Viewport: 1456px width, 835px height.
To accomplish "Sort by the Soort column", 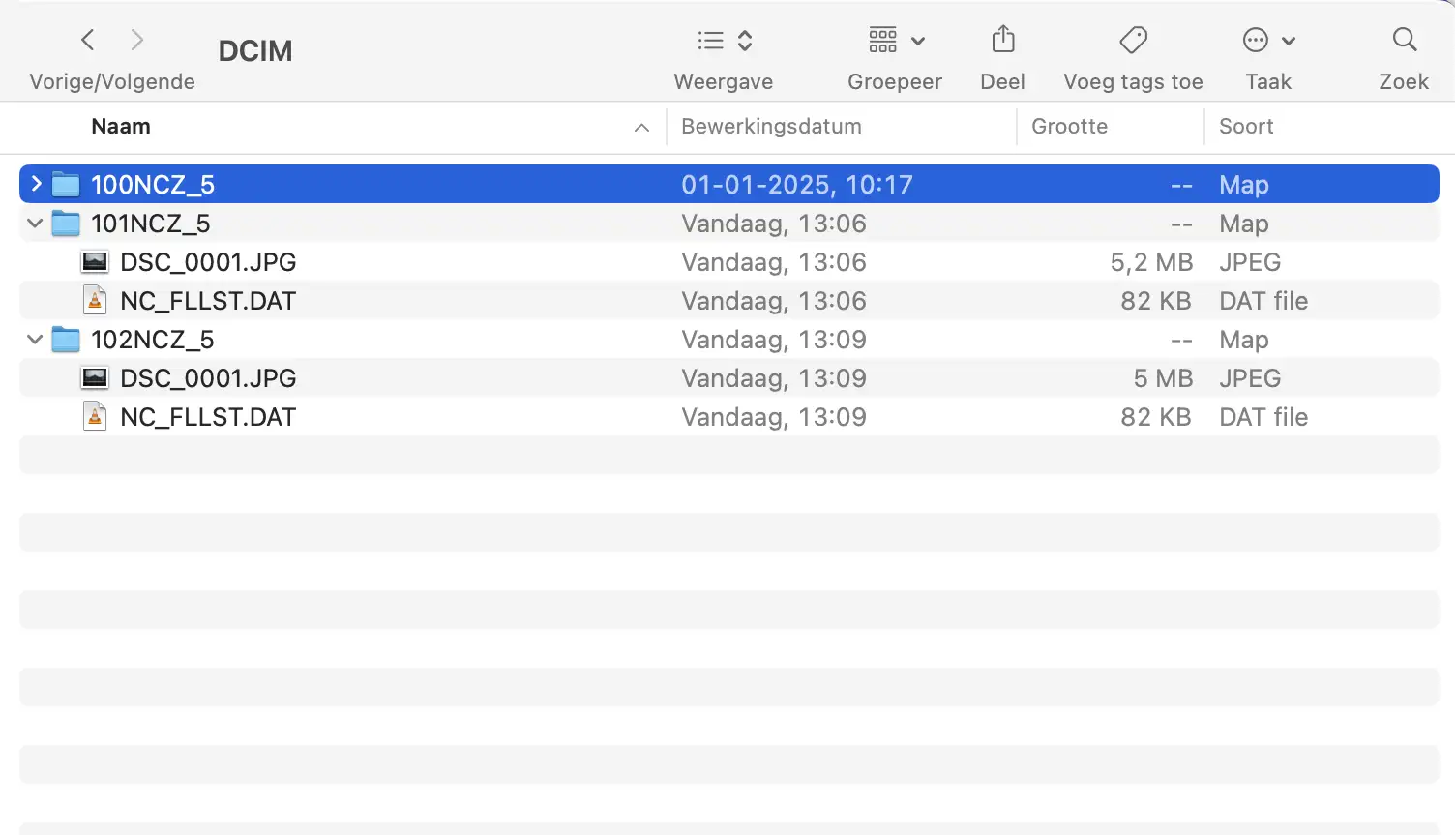I will [1246, 127].
